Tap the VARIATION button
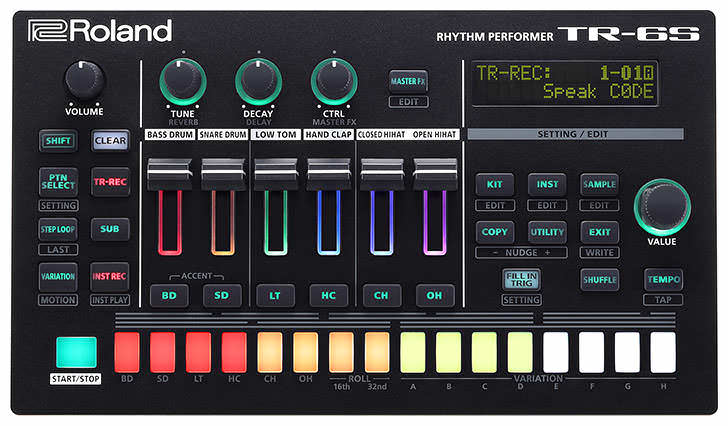The height and width of the screenshot is (426, 728). 58,277
